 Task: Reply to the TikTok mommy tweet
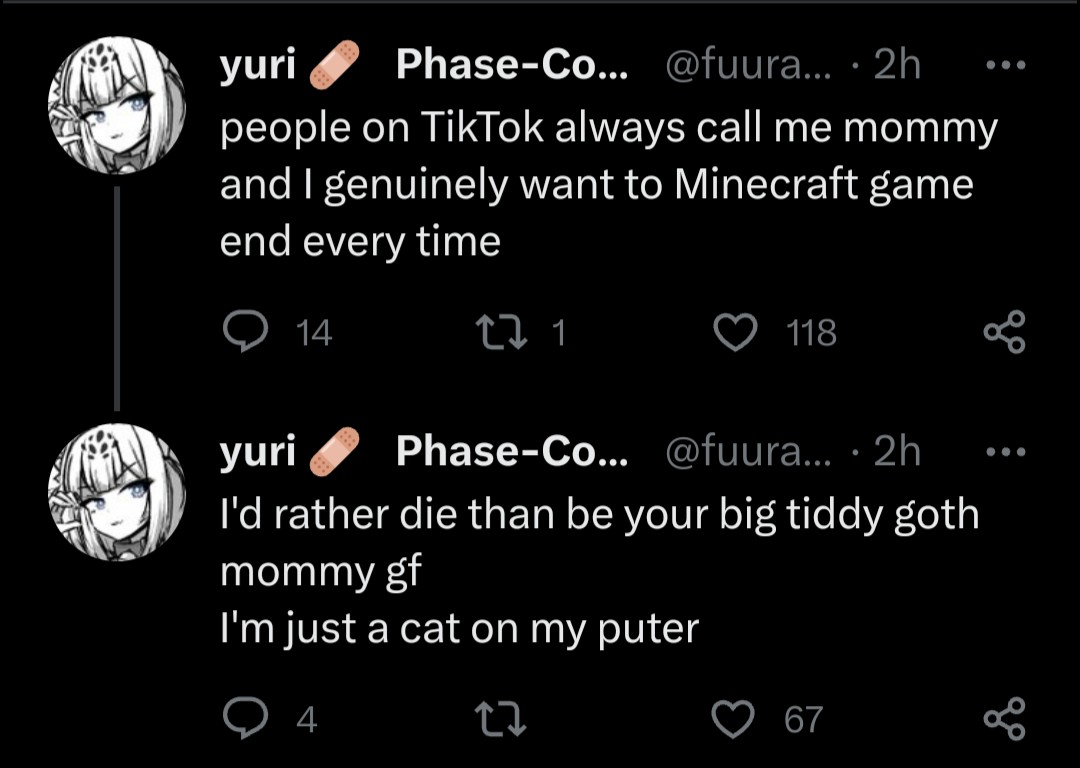(243, 332)
